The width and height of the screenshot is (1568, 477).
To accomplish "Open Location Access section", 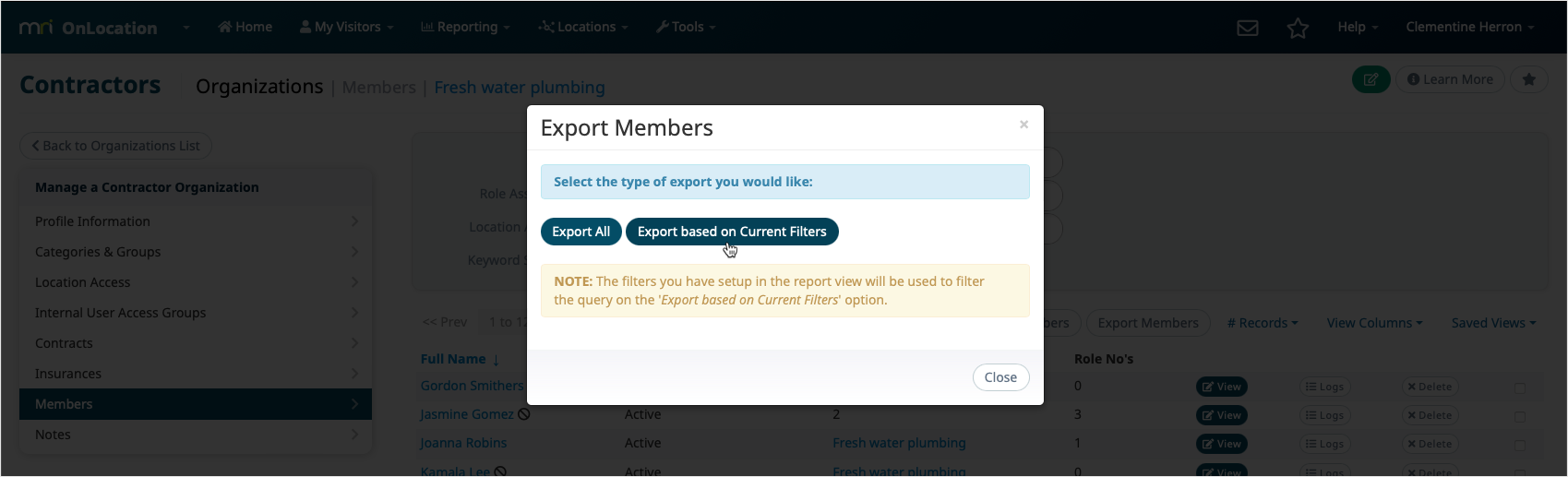I will (196, 282).
